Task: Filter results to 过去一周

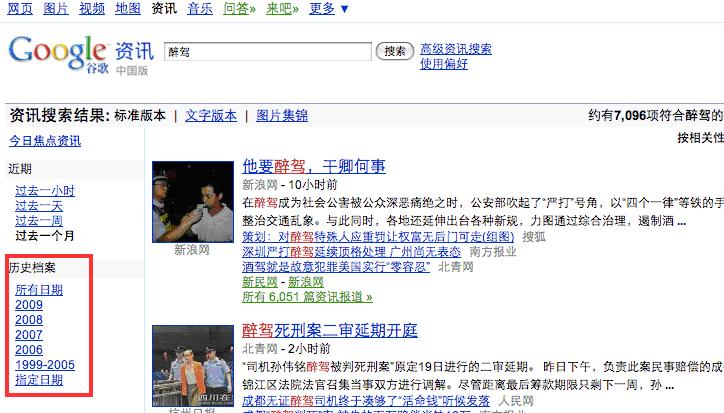Action: [x=39, y=220]
